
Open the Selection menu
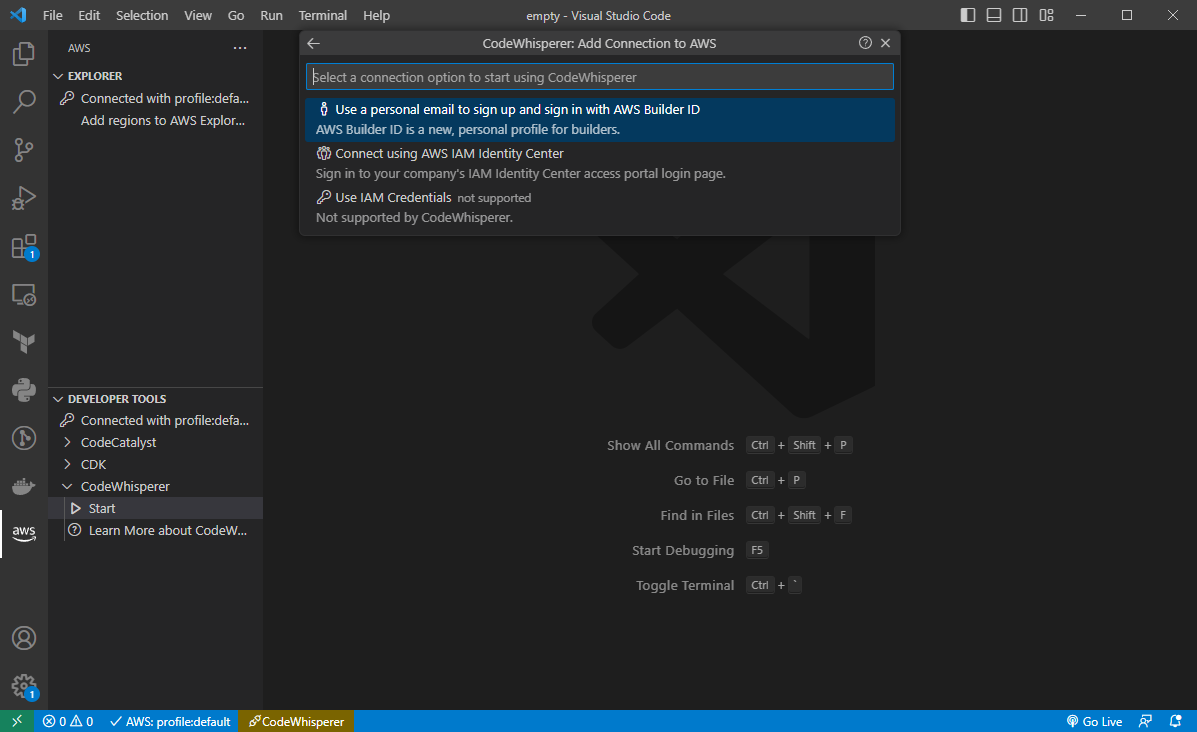[x=142, y=15]
